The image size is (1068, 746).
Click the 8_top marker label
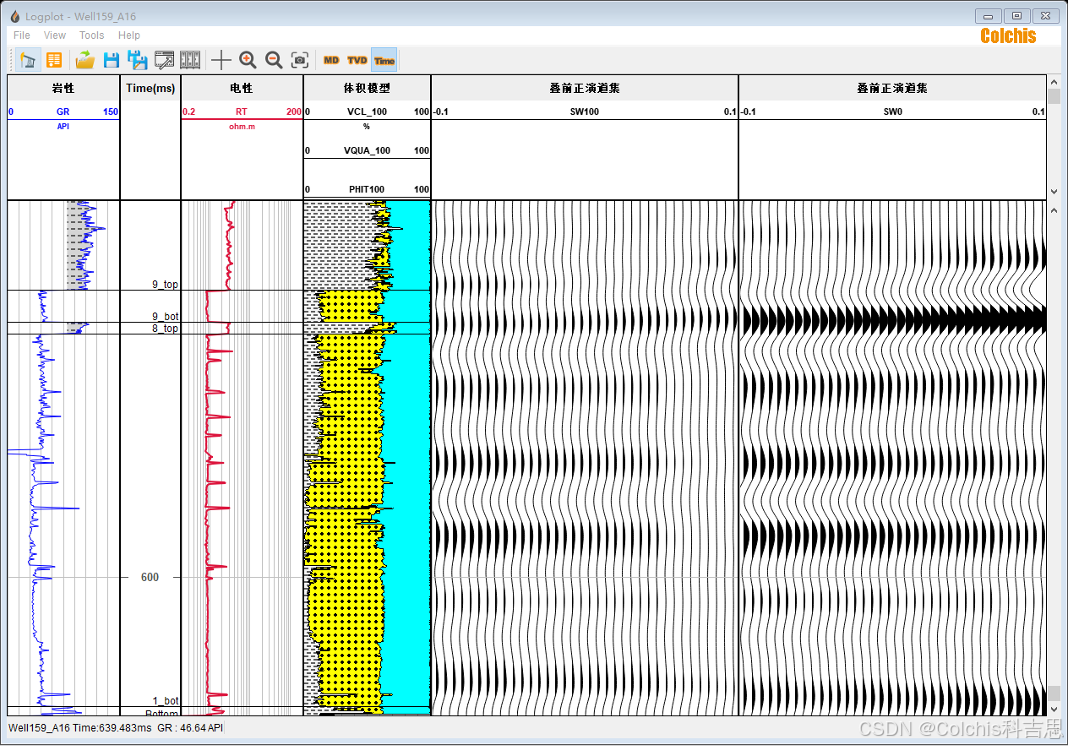(x=165, y=328)
